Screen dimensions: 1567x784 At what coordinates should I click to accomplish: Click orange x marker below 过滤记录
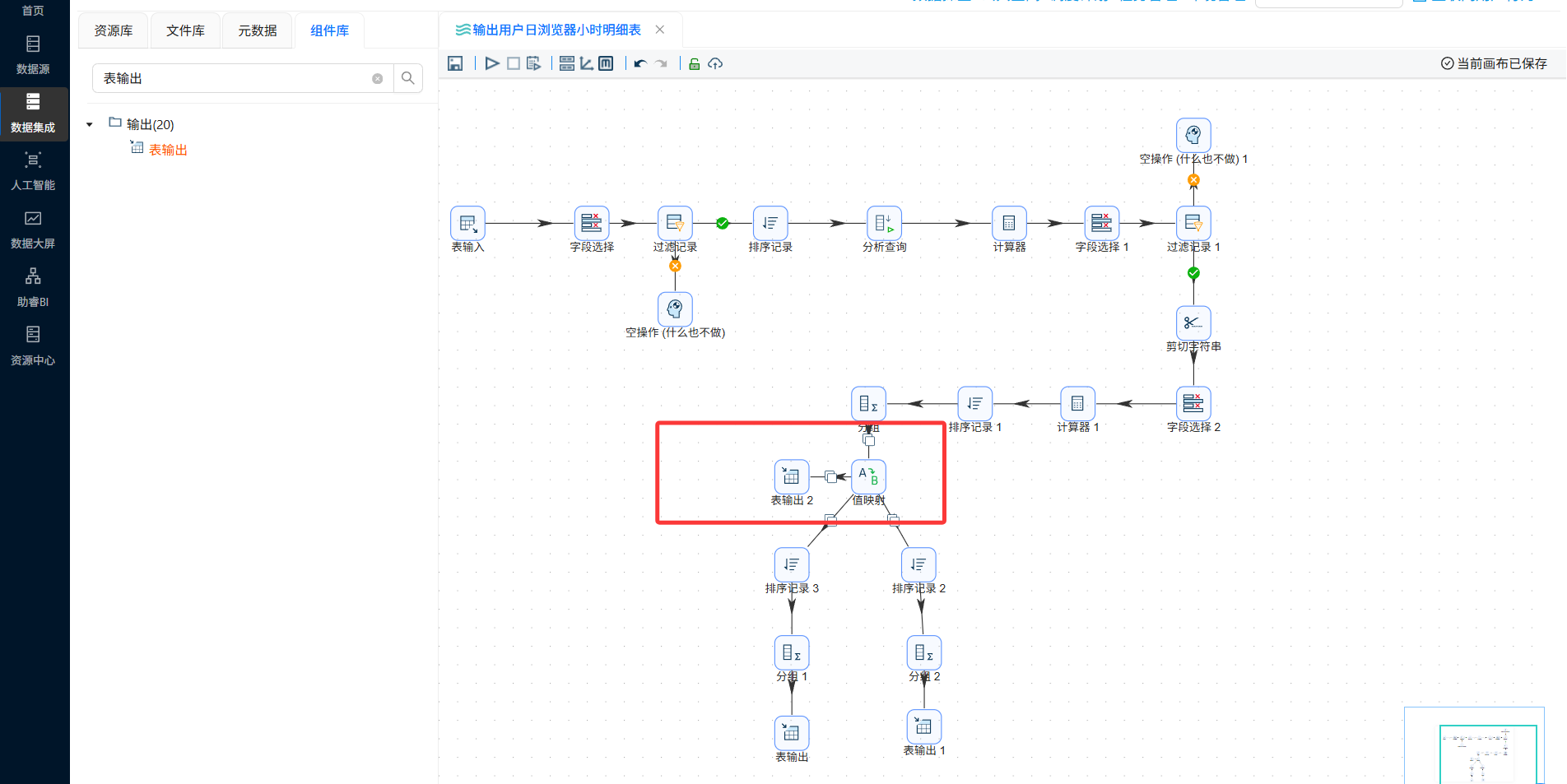[x=675, y=266]
